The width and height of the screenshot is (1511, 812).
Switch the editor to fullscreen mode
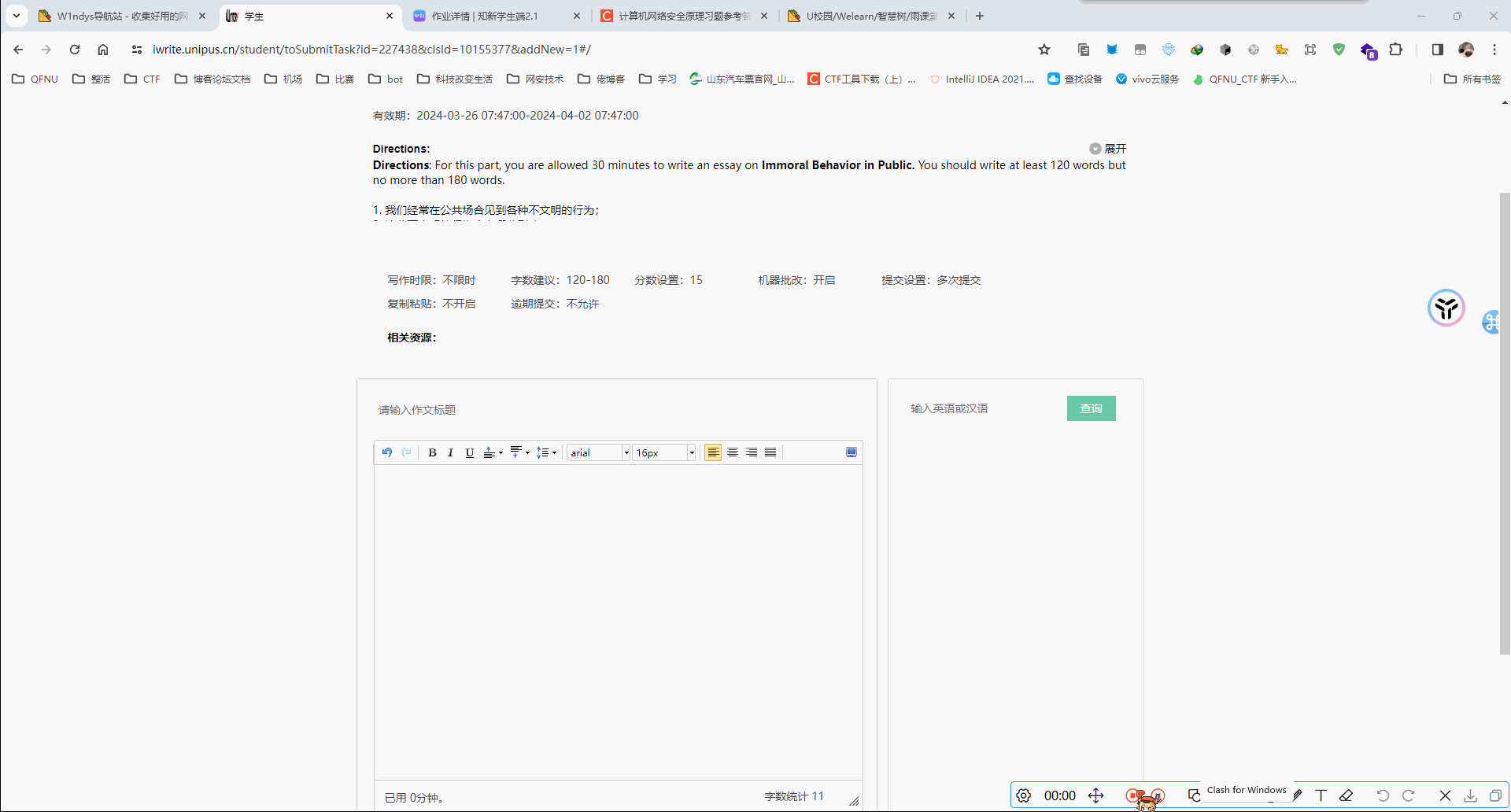point(851,452)
